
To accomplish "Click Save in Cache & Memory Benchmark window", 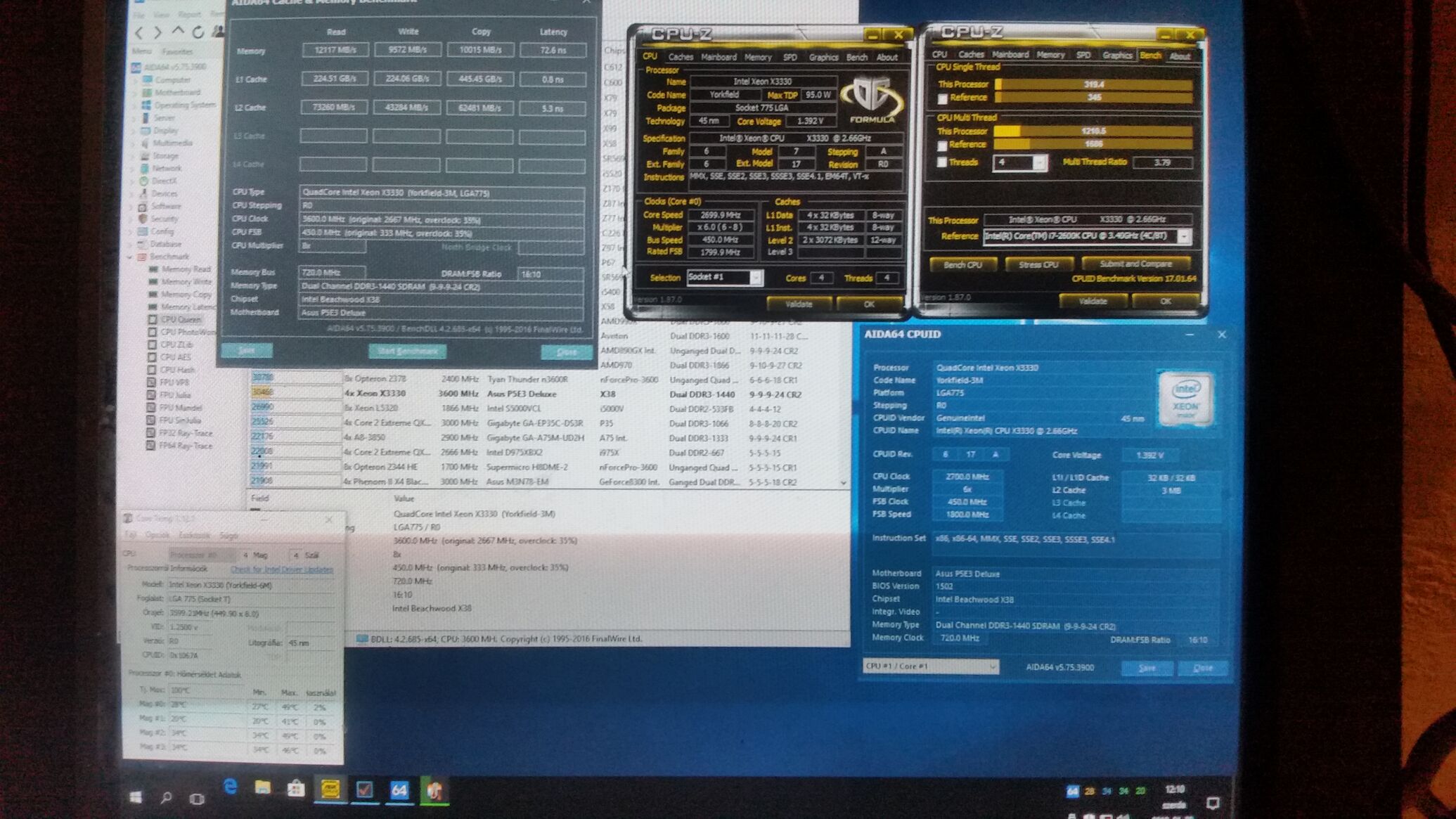I will tap(247, 350).
